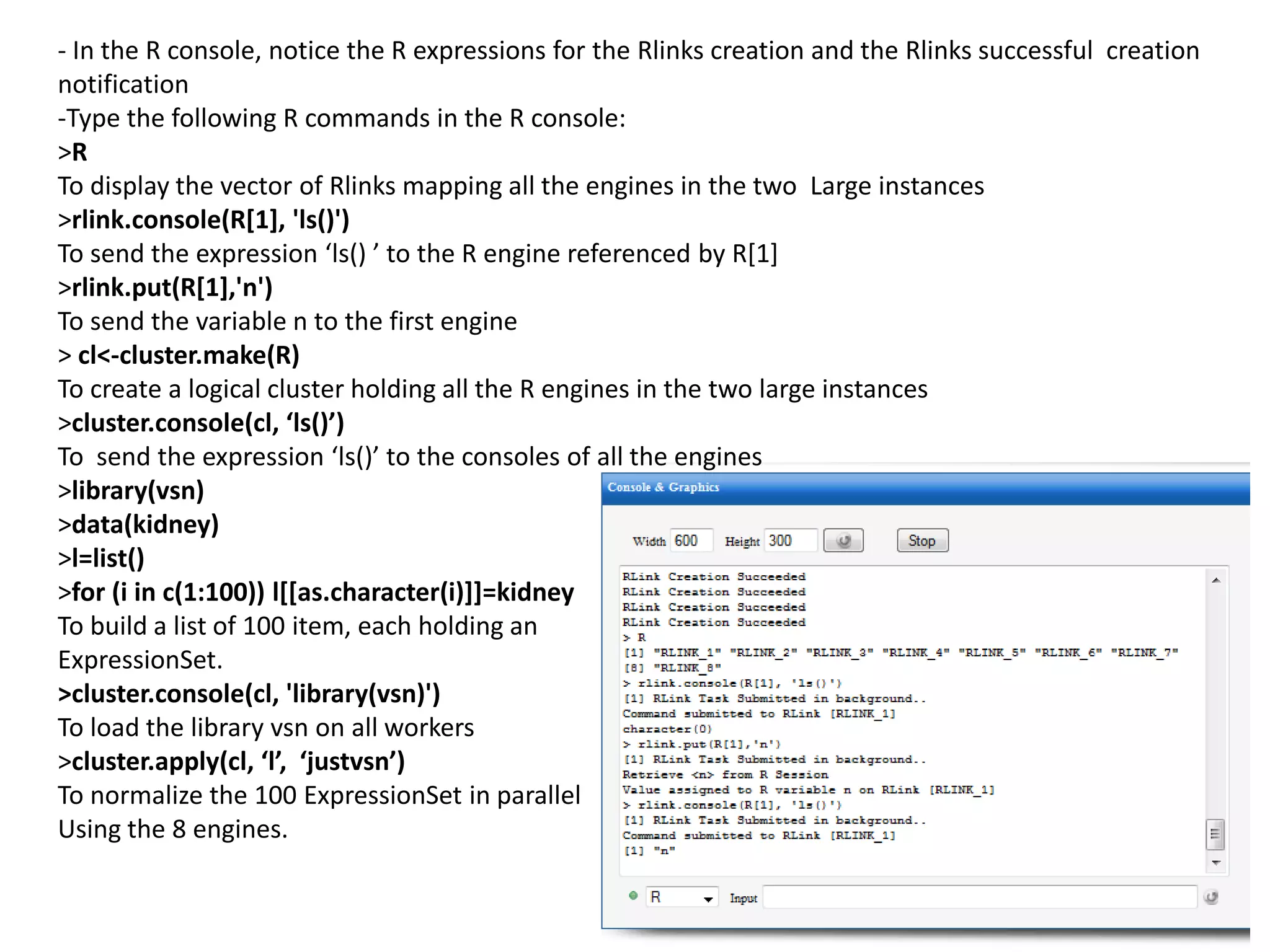Click the console Input text field
Screen dimensions: 1270x952
980,897
